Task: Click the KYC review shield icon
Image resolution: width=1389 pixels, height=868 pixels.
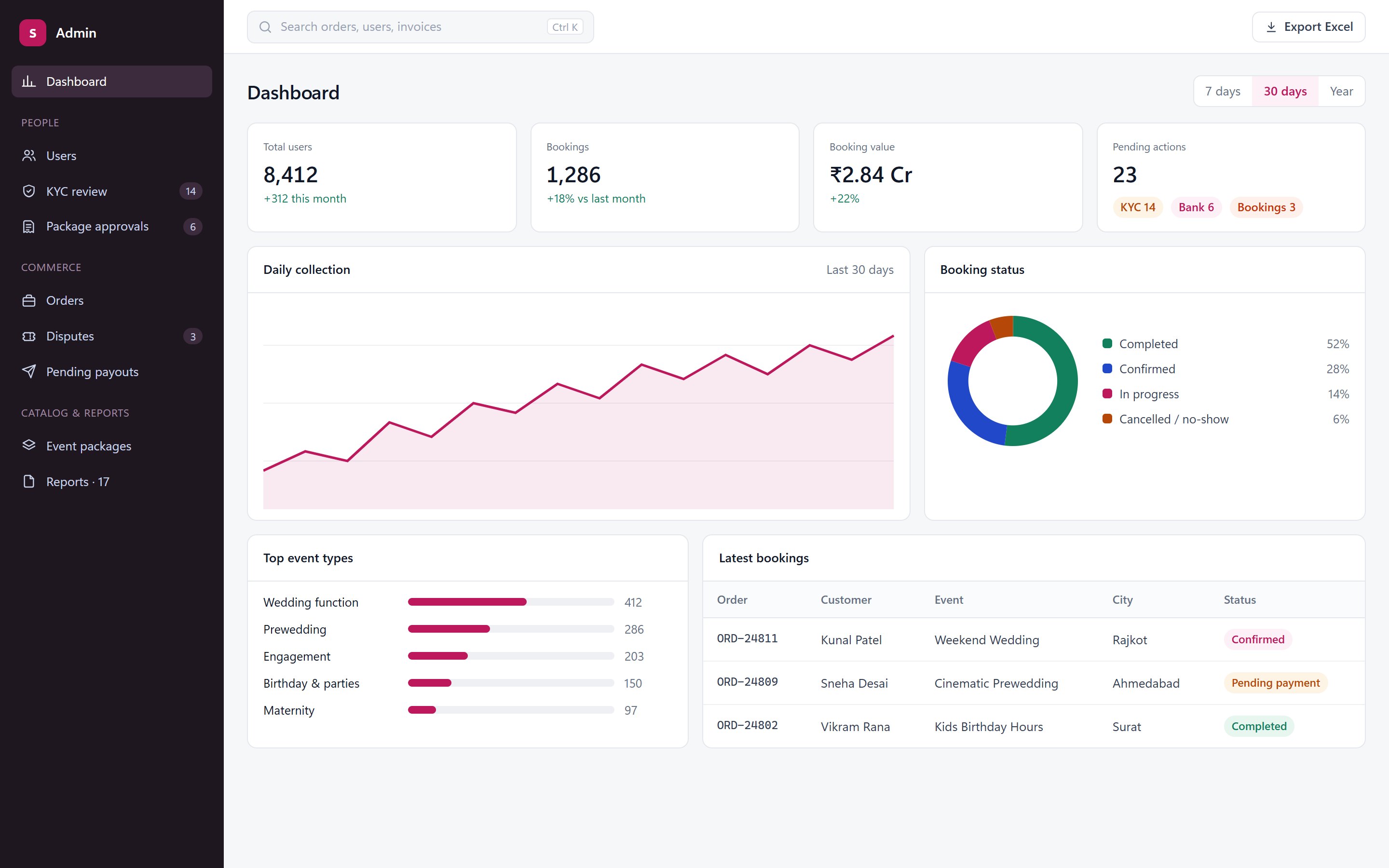Action: pyautogui.click(x=29, y=191)
